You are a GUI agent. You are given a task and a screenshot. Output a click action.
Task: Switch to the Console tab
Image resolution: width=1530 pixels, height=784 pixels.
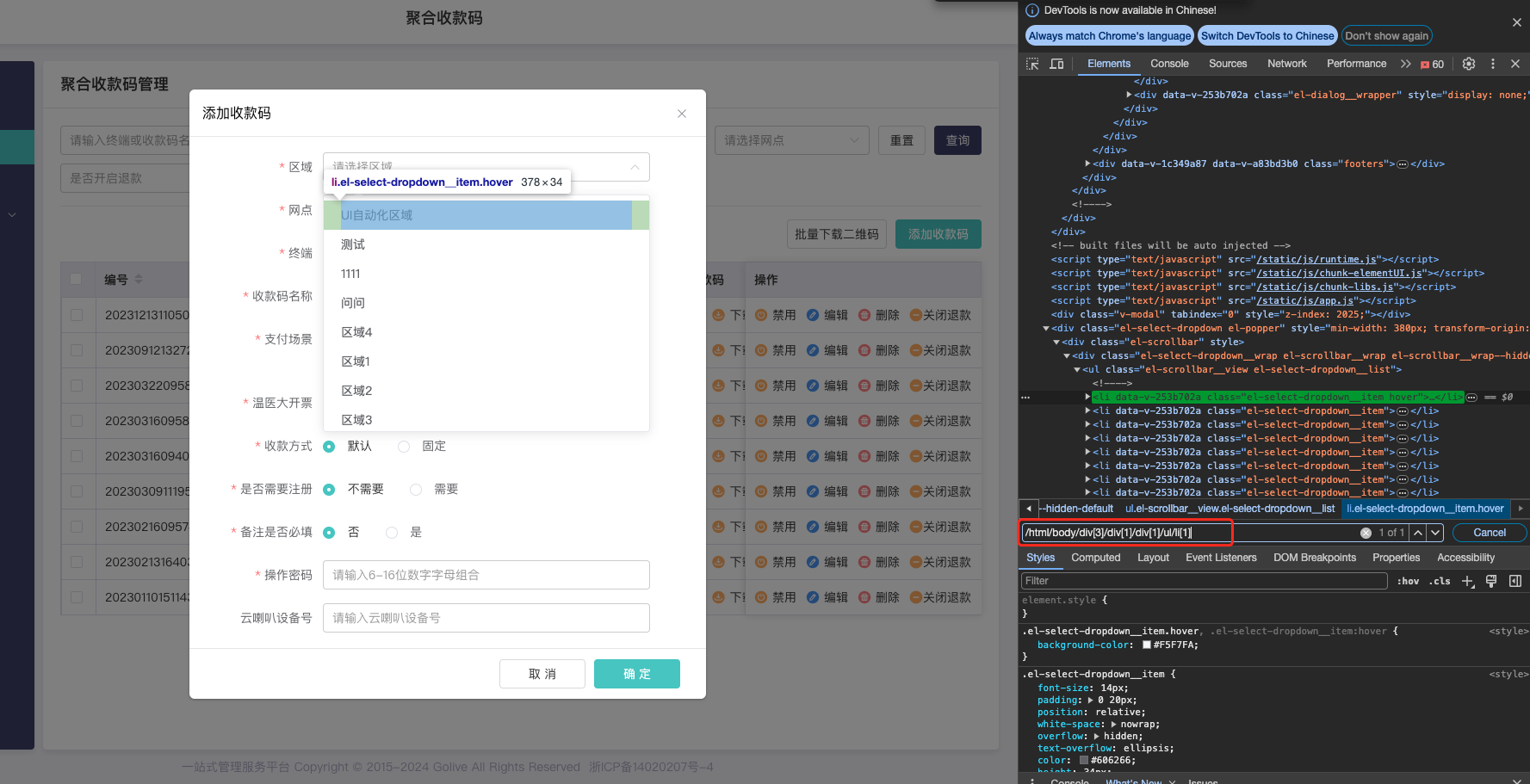[1169, 64]
